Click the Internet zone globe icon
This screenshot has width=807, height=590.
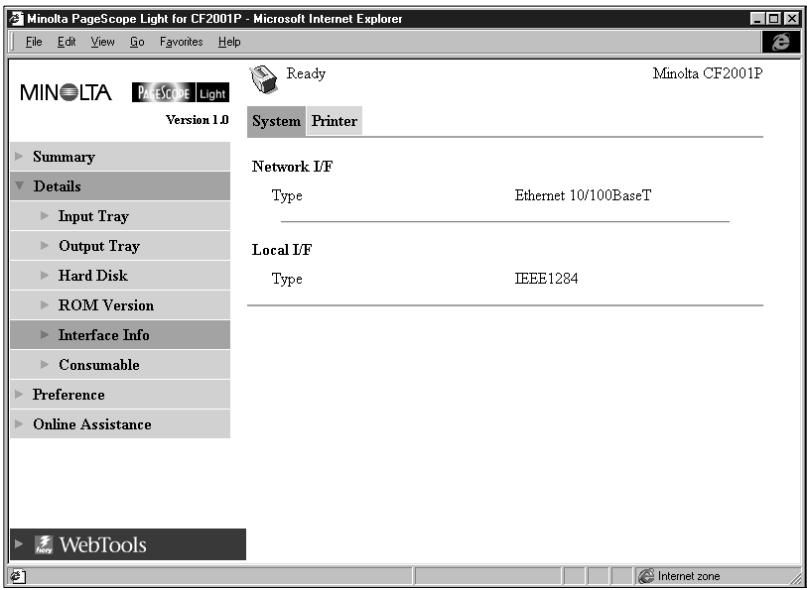pos(646,576)
